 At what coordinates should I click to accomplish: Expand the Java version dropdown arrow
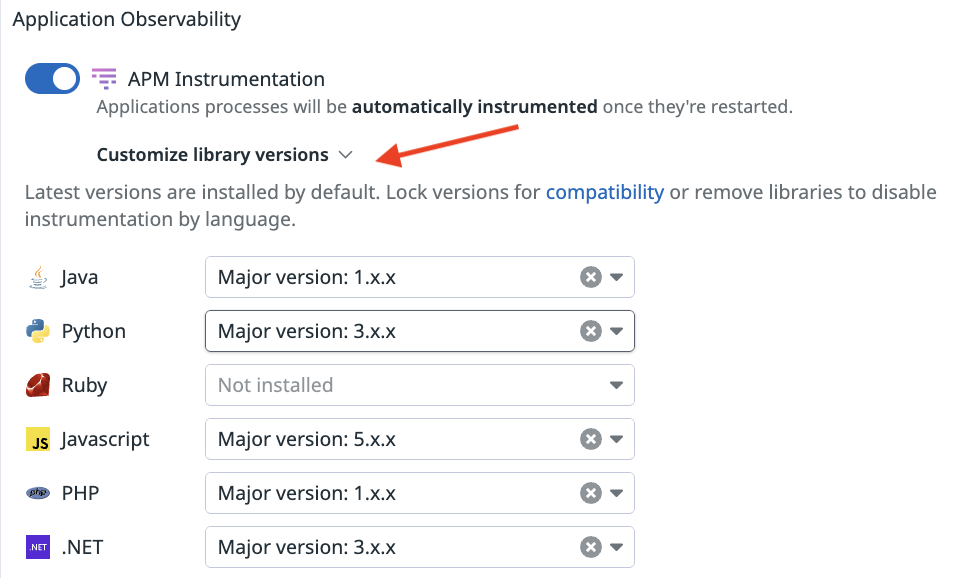[616, 277]
